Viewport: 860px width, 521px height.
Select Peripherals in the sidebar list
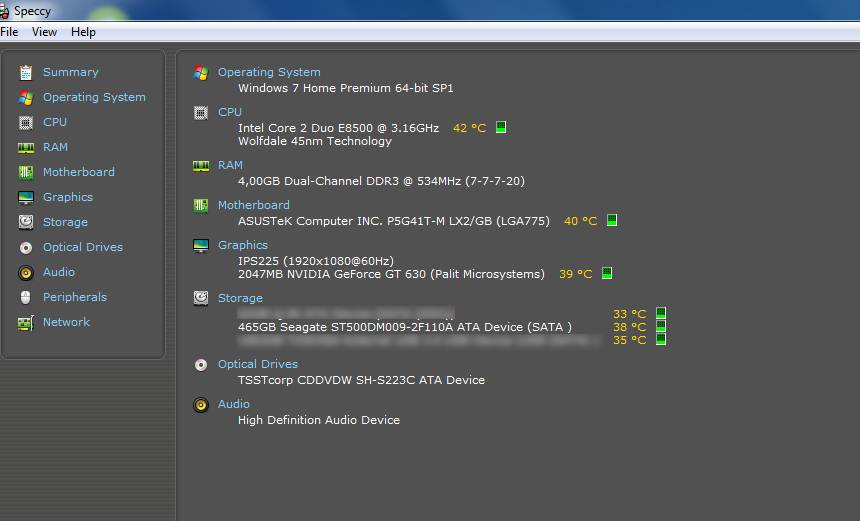coord(75,297)
